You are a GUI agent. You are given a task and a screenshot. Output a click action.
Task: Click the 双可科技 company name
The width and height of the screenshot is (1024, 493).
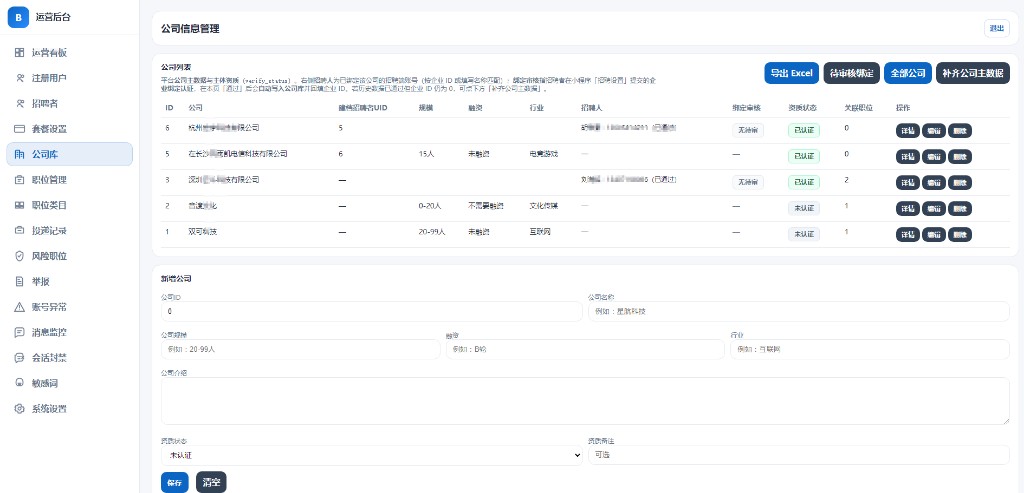pos(202,232)
